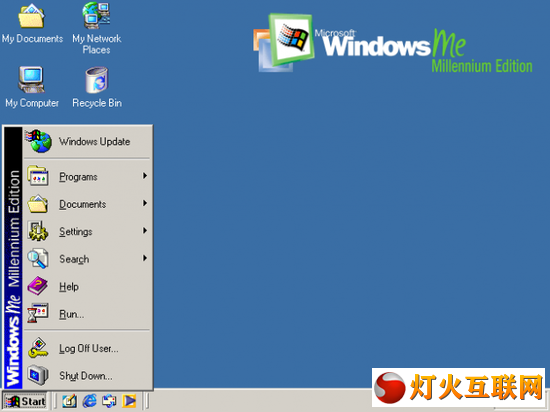Expand the Search submenu arrow

(x=145, y=258)
